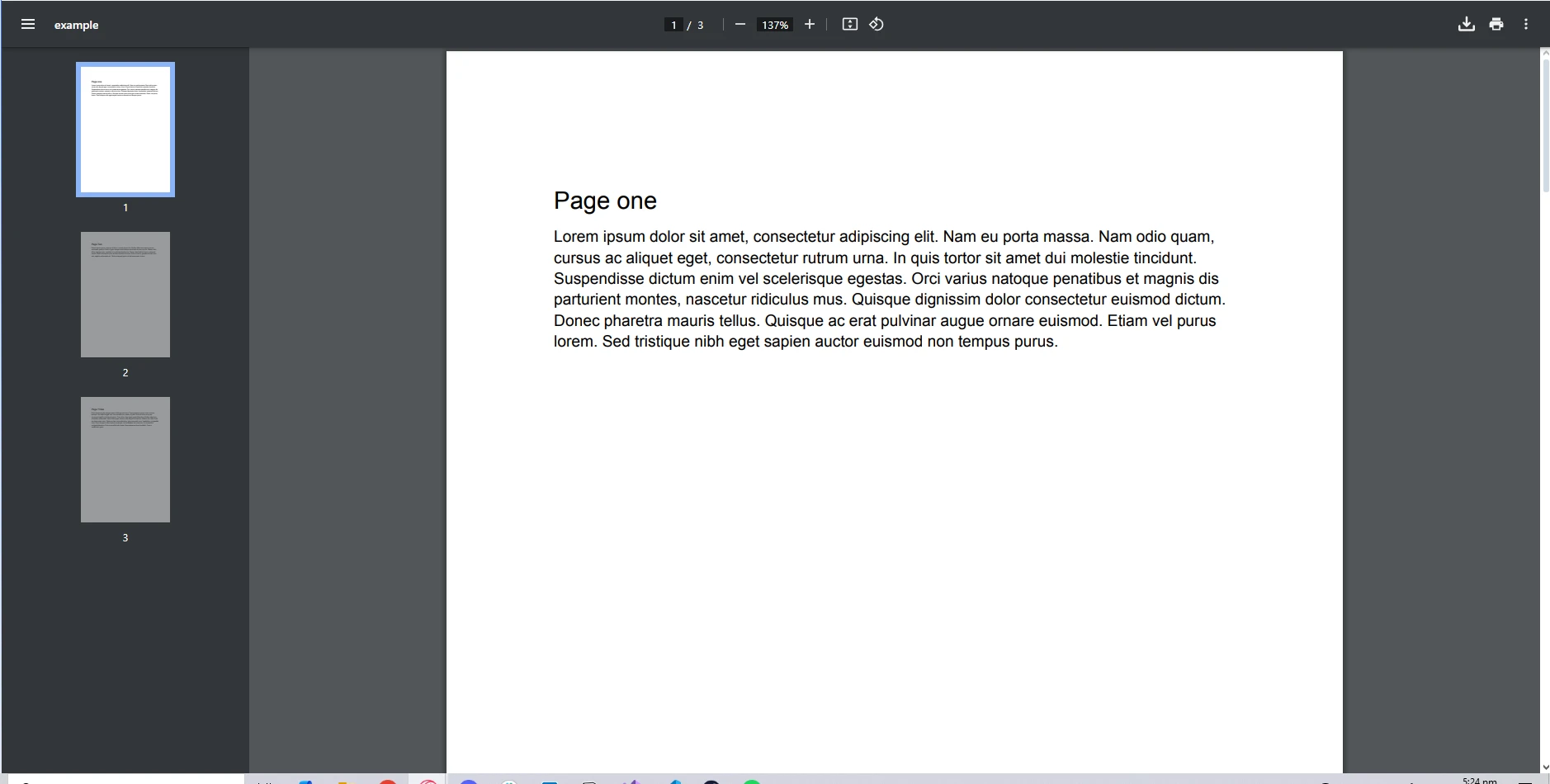Select page 3 thumbnail
The image size is (1550, 784).
pyautogui.click(x=125, y=460)
